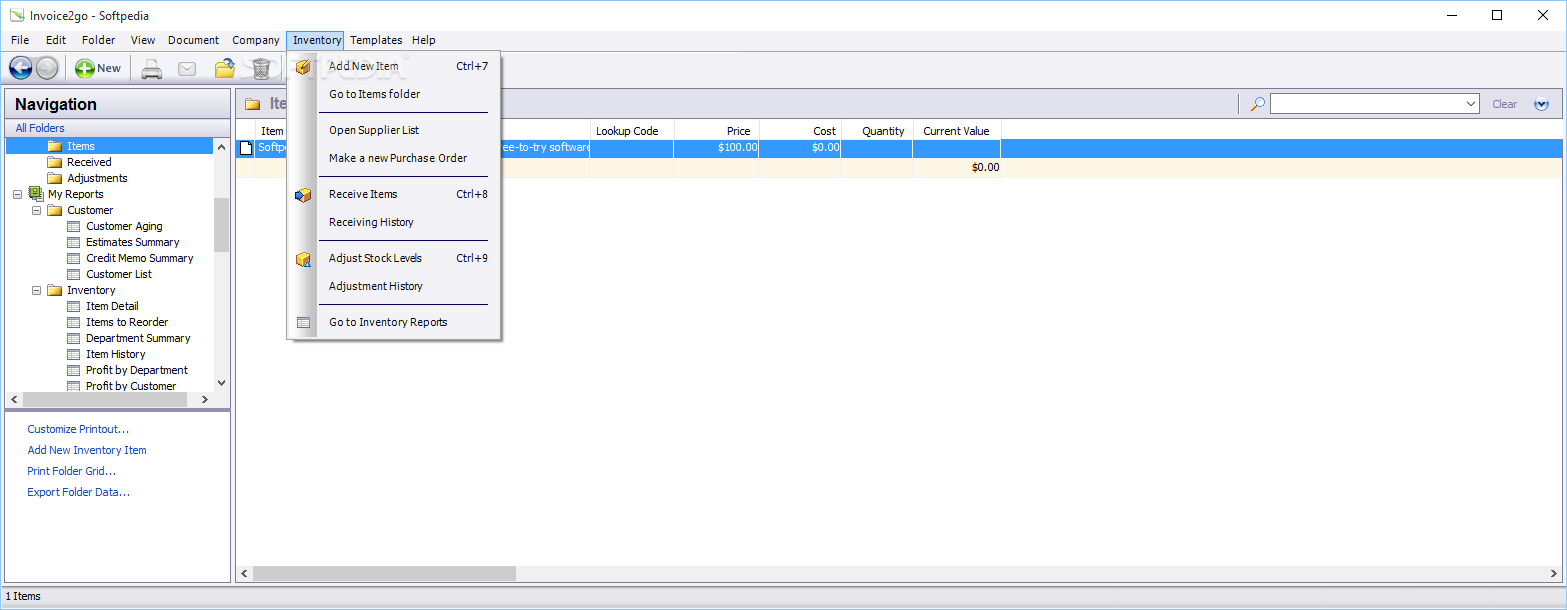
Task: Select Profit by Department report
Action: [x=137, y=370]
